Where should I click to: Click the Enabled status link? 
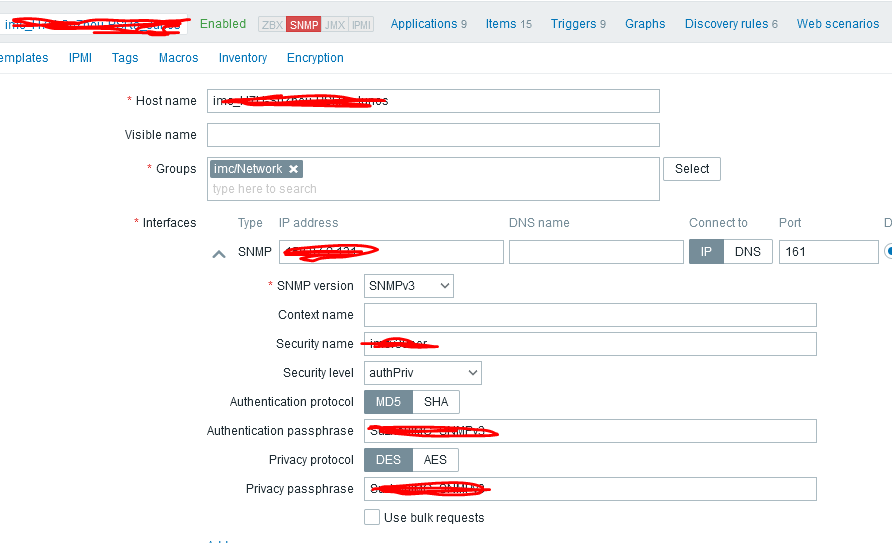223,24
